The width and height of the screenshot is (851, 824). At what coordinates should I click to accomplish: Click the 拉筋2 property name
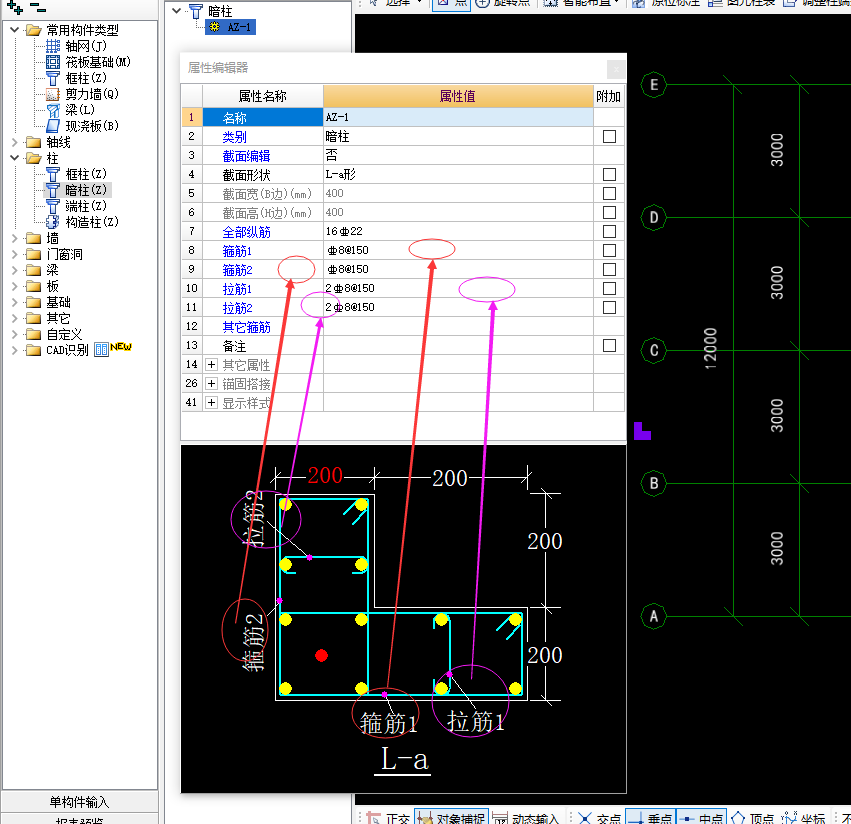pyautogui.click(x=238, y=308)
